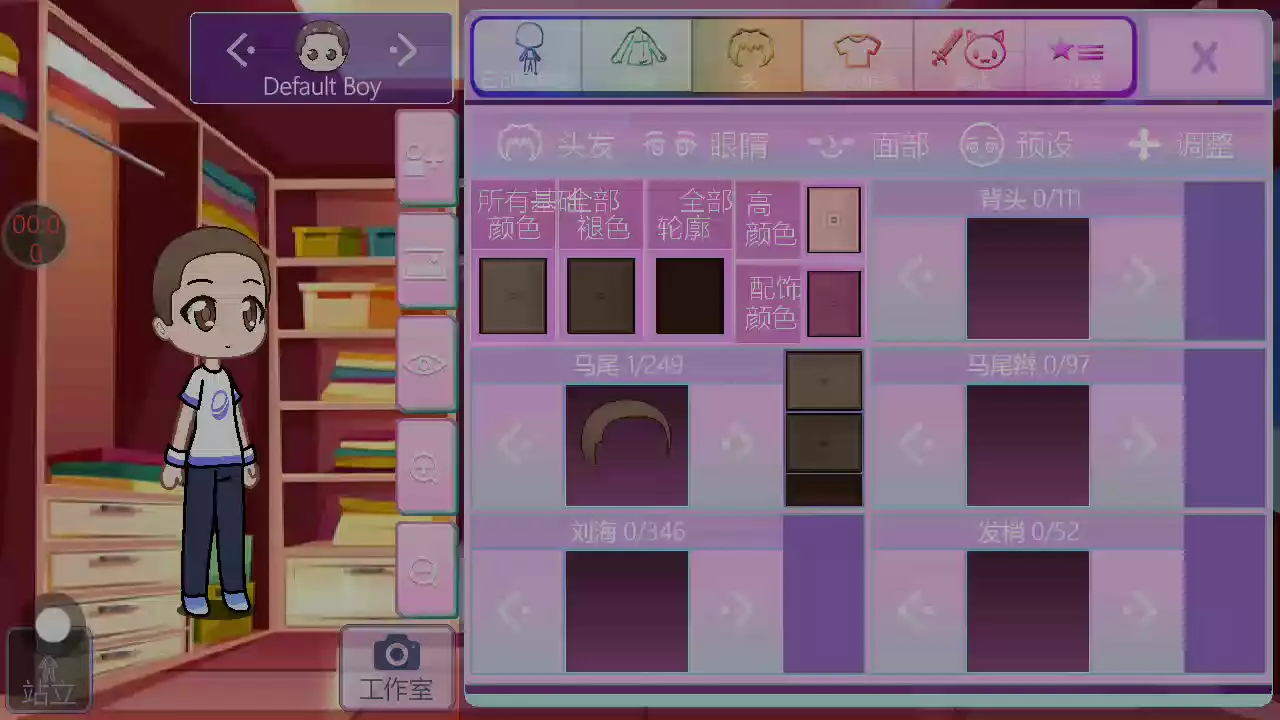The width and height of the screenshot is (1280, 720).
Task: Switch to previous character using left arrow
Action: pos(241,50)
